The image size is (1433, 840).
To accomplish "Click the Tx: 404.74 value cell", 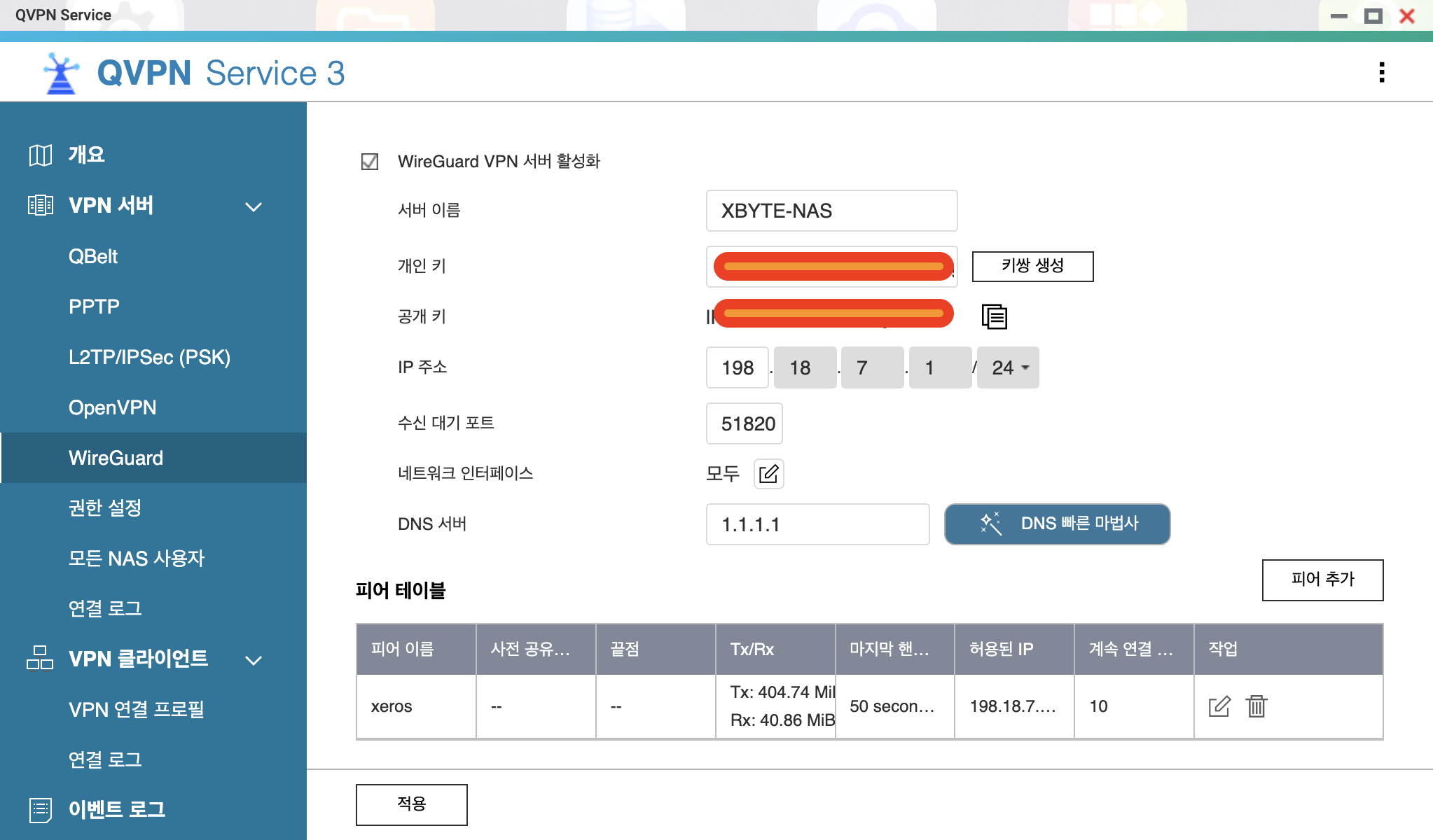I will click(x=775, y=706).
